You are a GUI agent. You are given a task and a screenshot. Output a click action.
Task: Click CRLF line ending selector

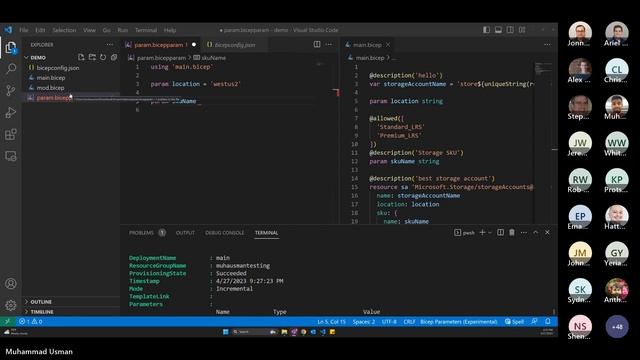(x=409, y=322)
